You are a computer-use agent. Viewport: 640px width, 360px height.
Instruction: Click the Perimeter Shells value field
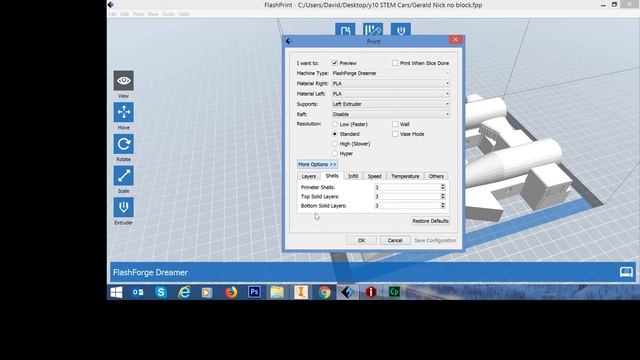pyautogui.click(x=407, y=187)
